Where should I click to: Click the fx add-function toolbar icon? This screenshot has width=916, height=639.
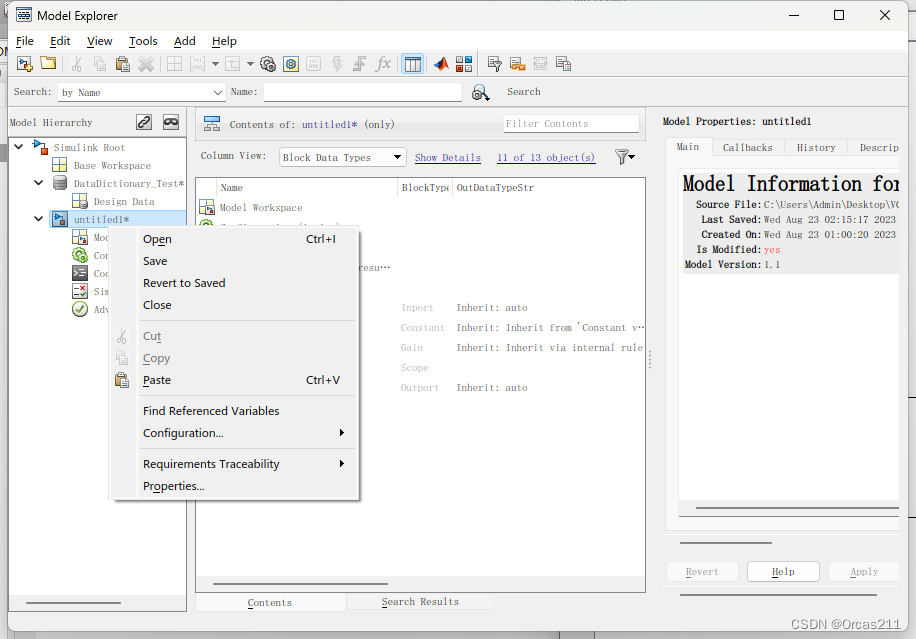coord(383,63)
